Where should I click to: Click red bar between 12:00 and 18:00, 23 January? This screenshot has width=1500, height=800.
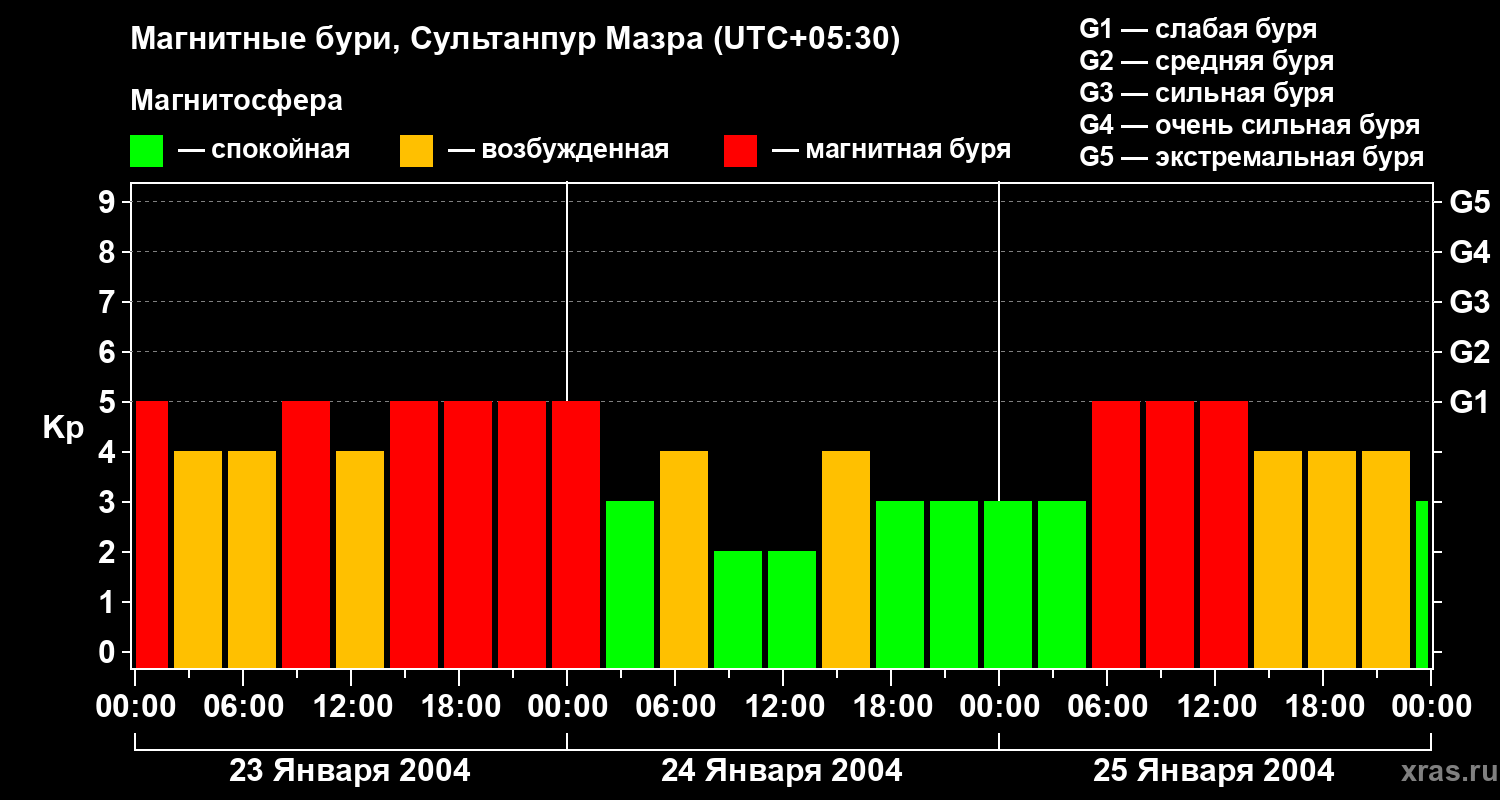tap(414, 534)
